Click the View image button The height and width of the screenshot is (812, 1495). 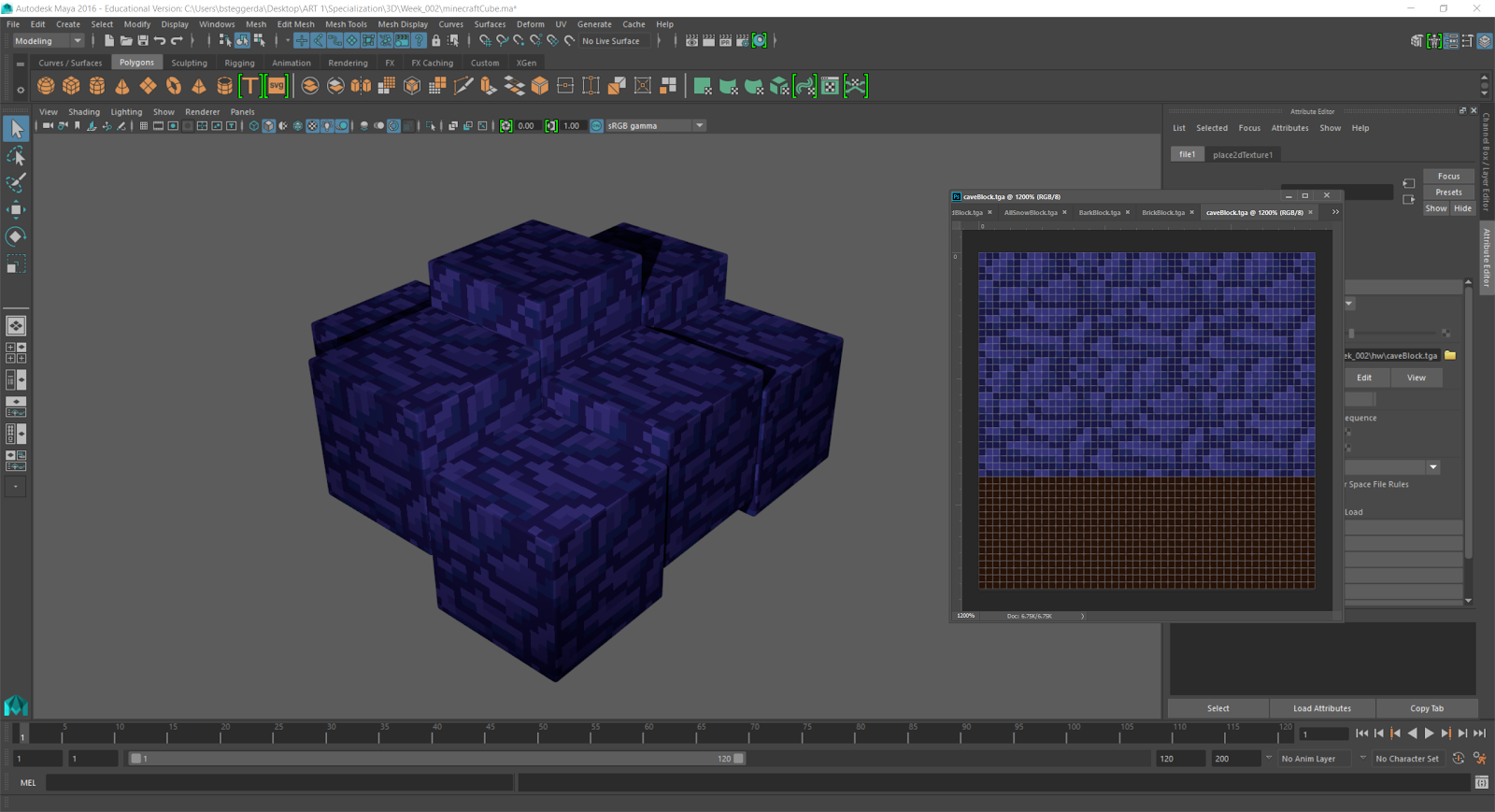tap(1417, 378)
